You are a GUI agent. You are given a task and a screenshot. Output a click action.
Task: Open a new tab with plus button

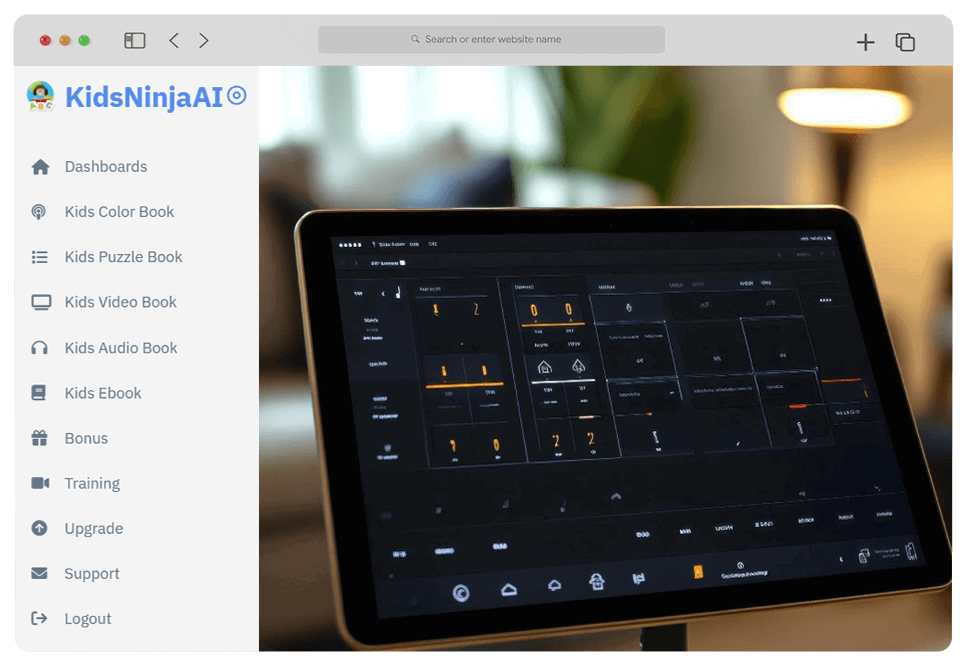point(866,41)
